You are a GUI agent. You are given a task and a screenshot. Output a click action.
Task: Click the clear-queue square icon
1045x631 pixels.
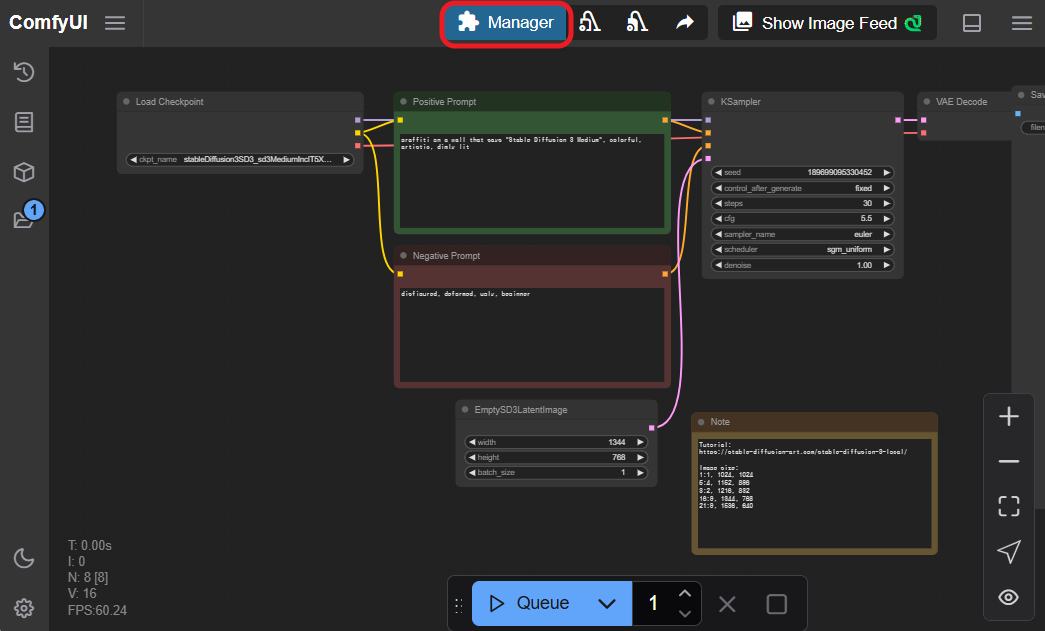click(776, 604)
